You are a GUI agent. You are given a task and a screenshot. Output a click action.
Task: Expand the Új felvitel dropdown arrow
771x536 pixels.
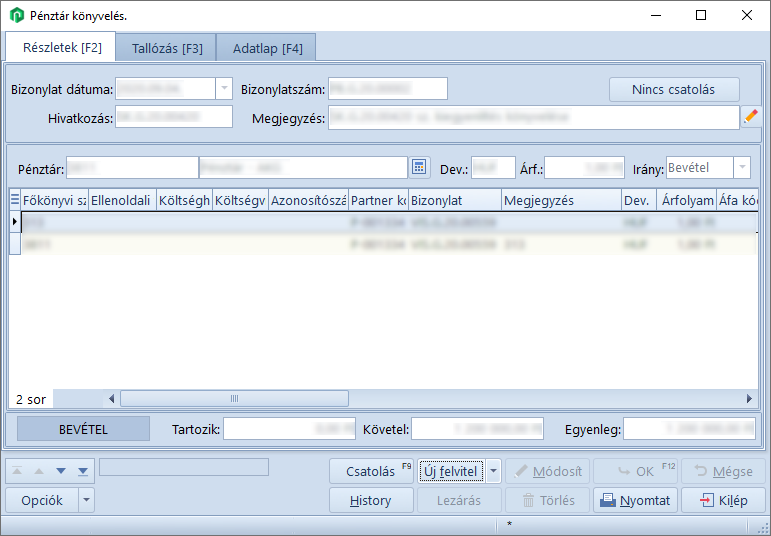point(495,472)
